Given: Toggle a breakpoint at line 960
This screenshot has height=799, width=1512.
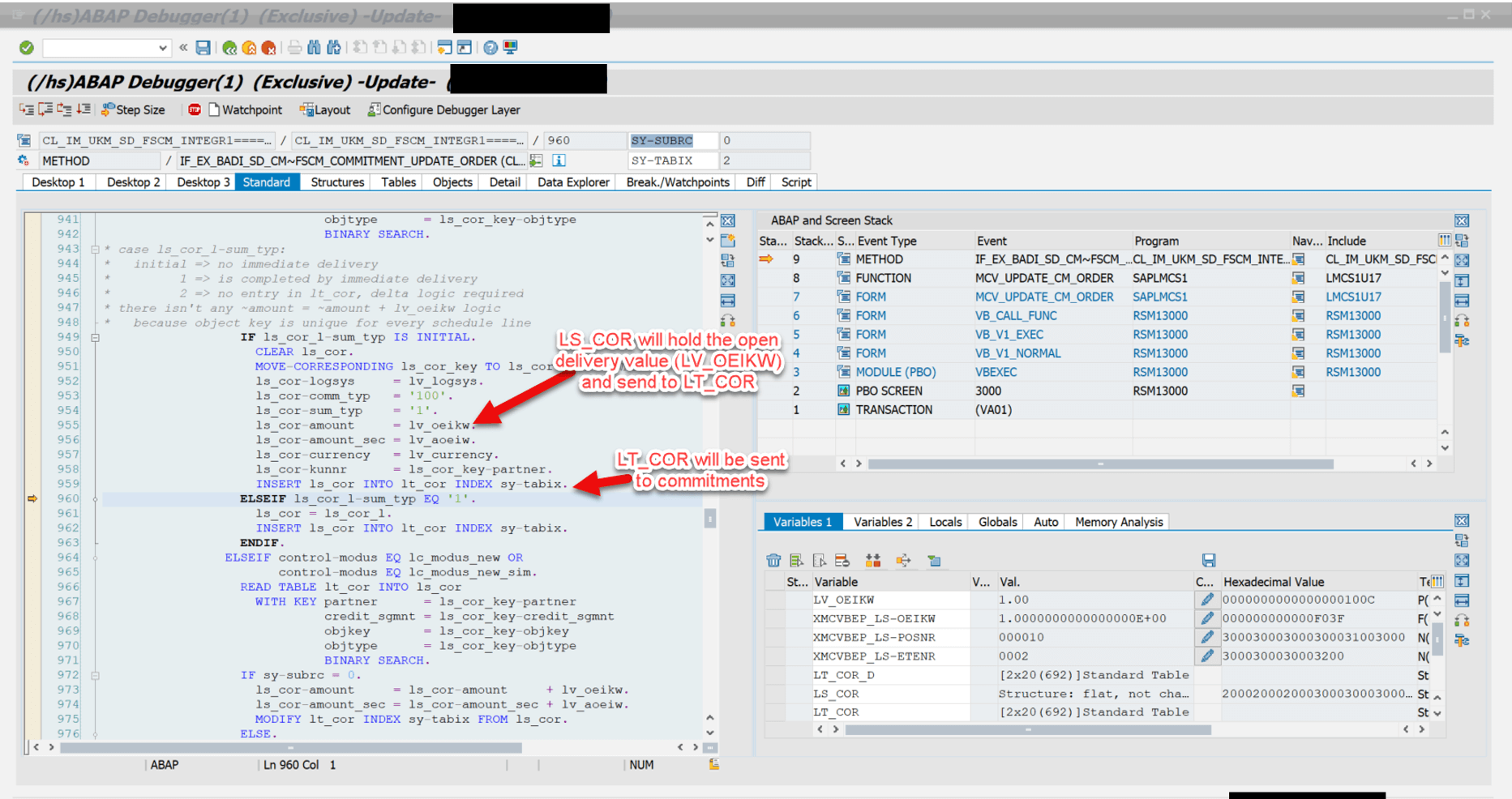Looking at the screenshot, I should pos(32,498).
